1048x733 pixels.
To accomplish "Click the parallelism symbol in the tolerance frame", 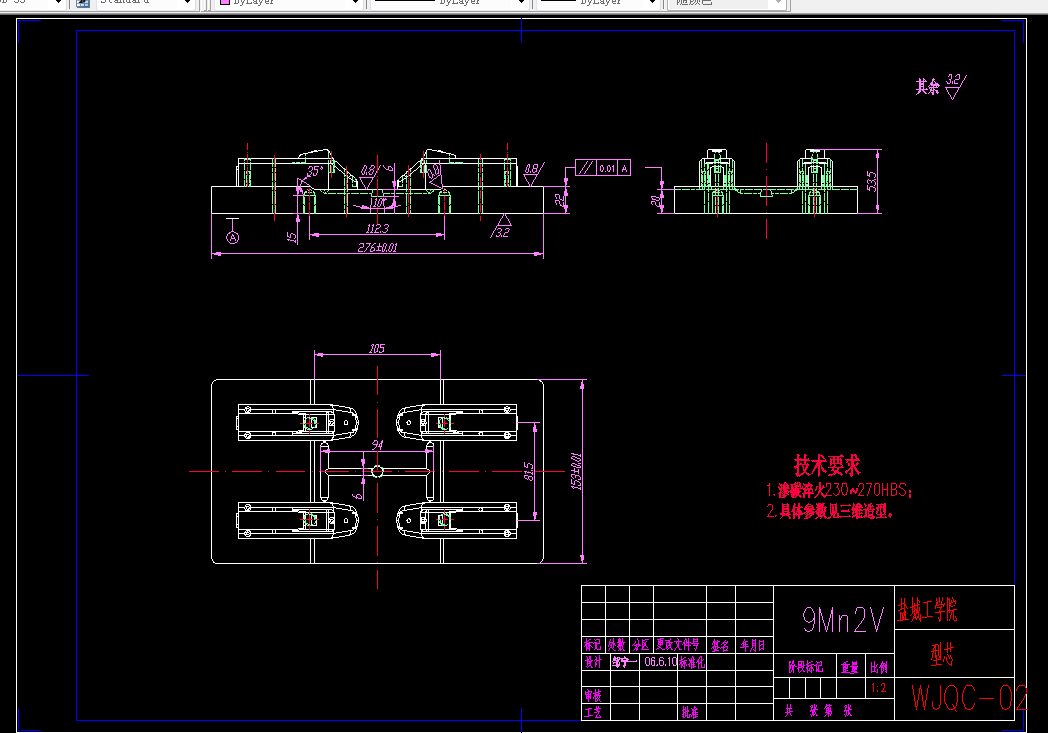I will tap(585, 168).
